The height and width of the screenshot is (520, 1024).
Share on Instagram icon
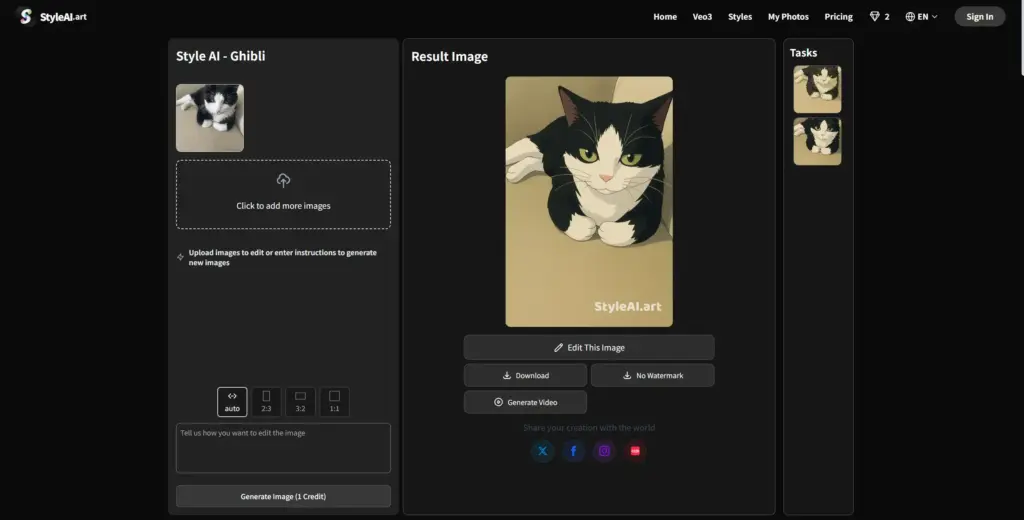click(x=604, y=451)
